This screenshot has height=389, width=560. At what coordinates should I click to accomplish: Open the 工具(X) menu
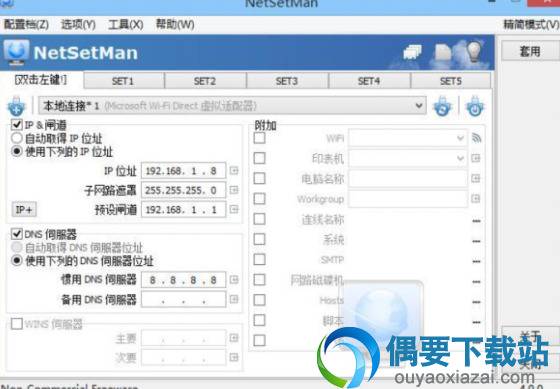(126, 25)
